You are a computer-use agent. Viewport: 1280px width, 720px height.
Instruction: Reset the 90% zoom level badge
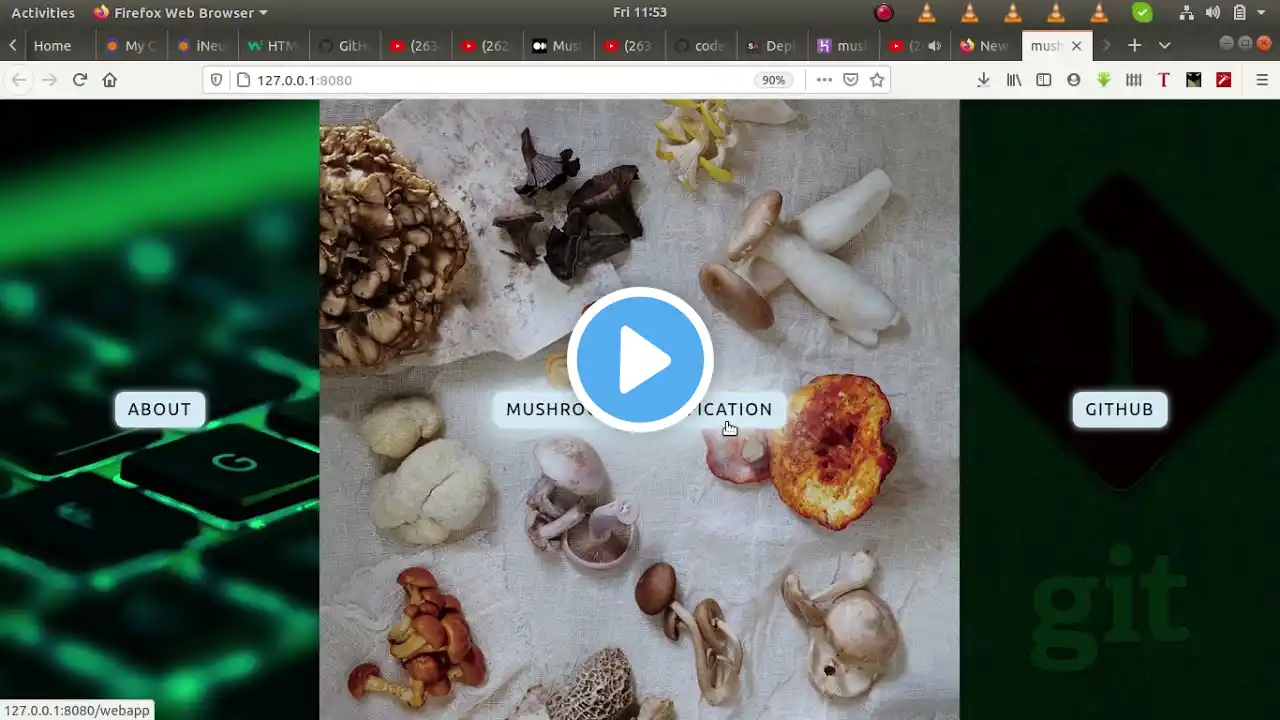coord(773,80)
